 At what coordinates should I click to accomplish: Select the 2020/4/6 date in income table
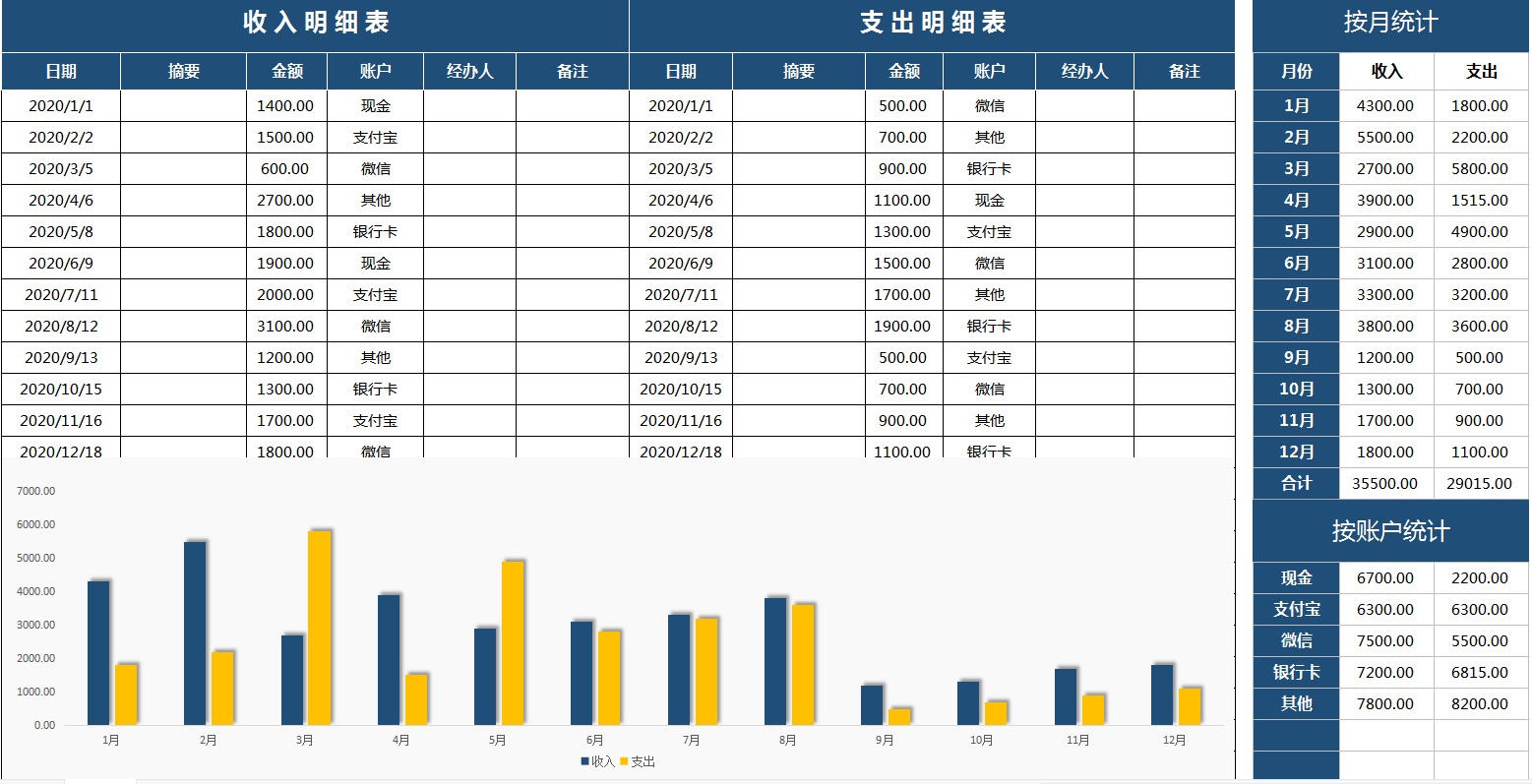(61, 200)
